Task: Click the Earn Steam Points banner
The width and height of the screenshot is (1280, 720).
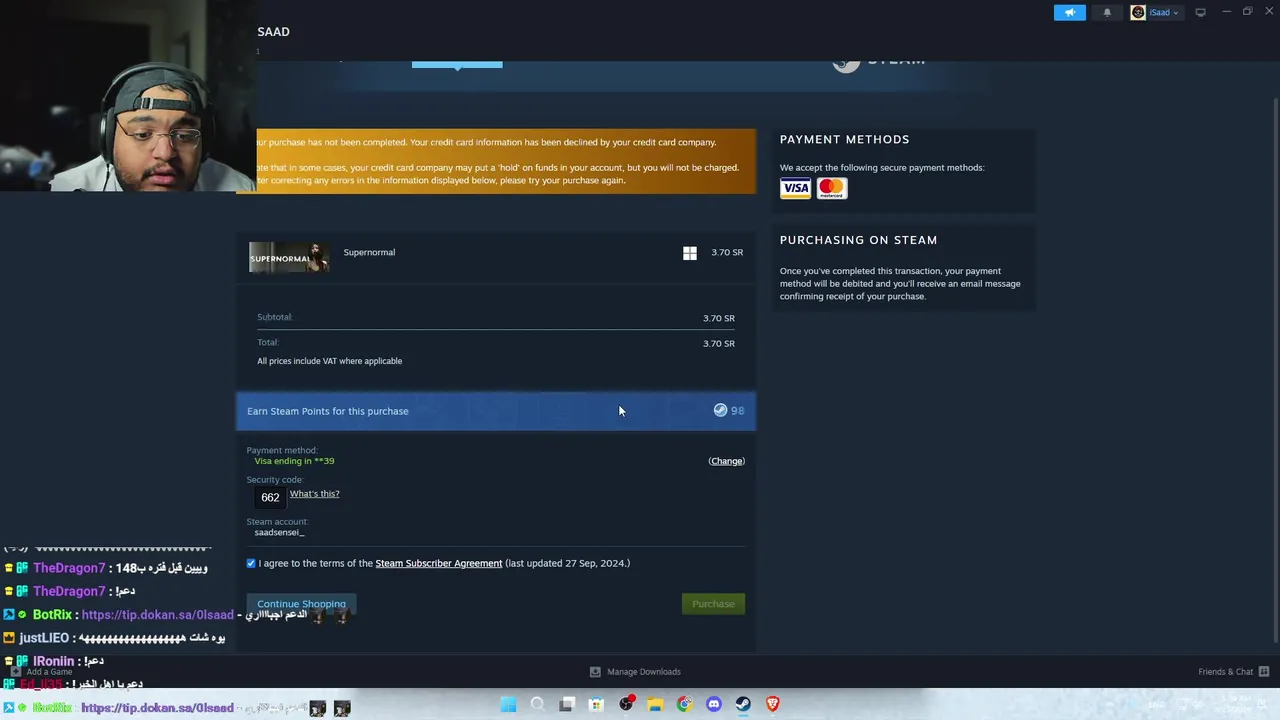Action: (496, 411)
